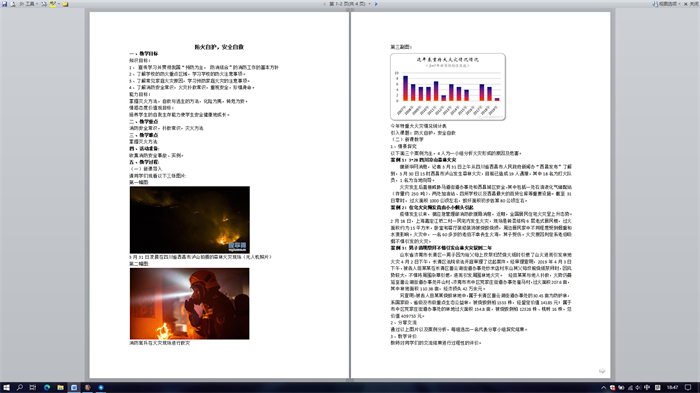The image size is (700, 393).
Task: Open Microsoft Edge from the taskbar
Action: click(47, 388)
